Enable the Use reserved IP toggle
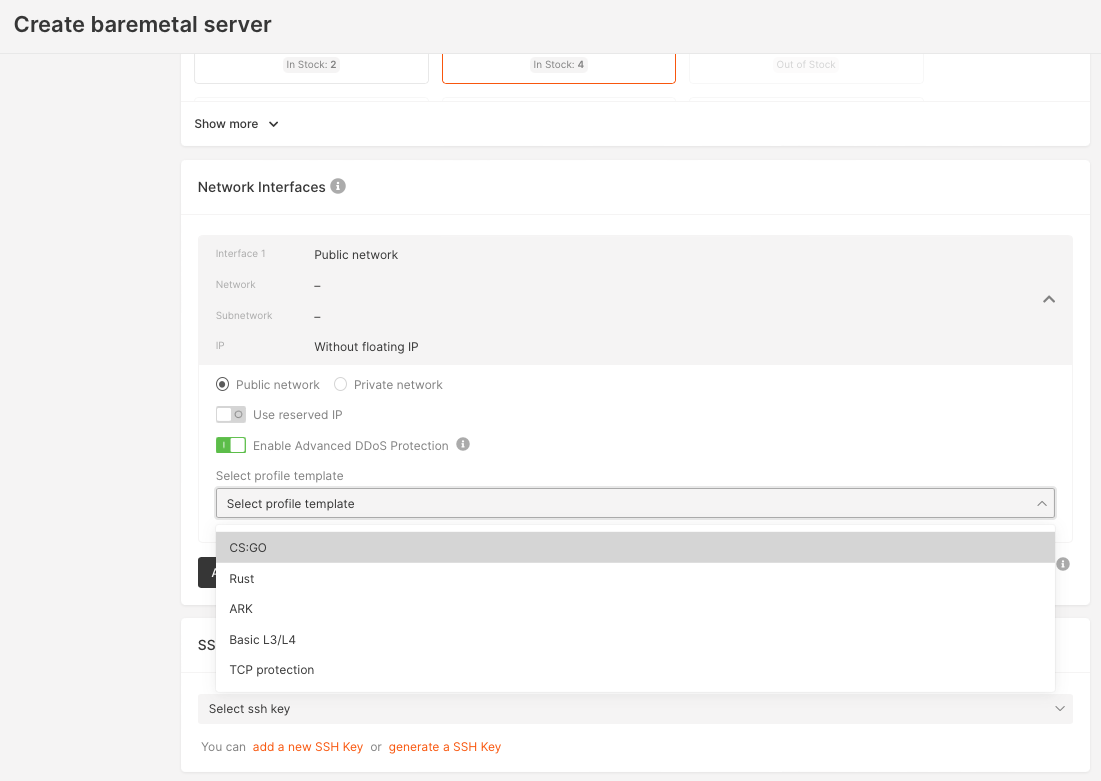The height and width of the screenshot is (781, 1101). [229, 414]
